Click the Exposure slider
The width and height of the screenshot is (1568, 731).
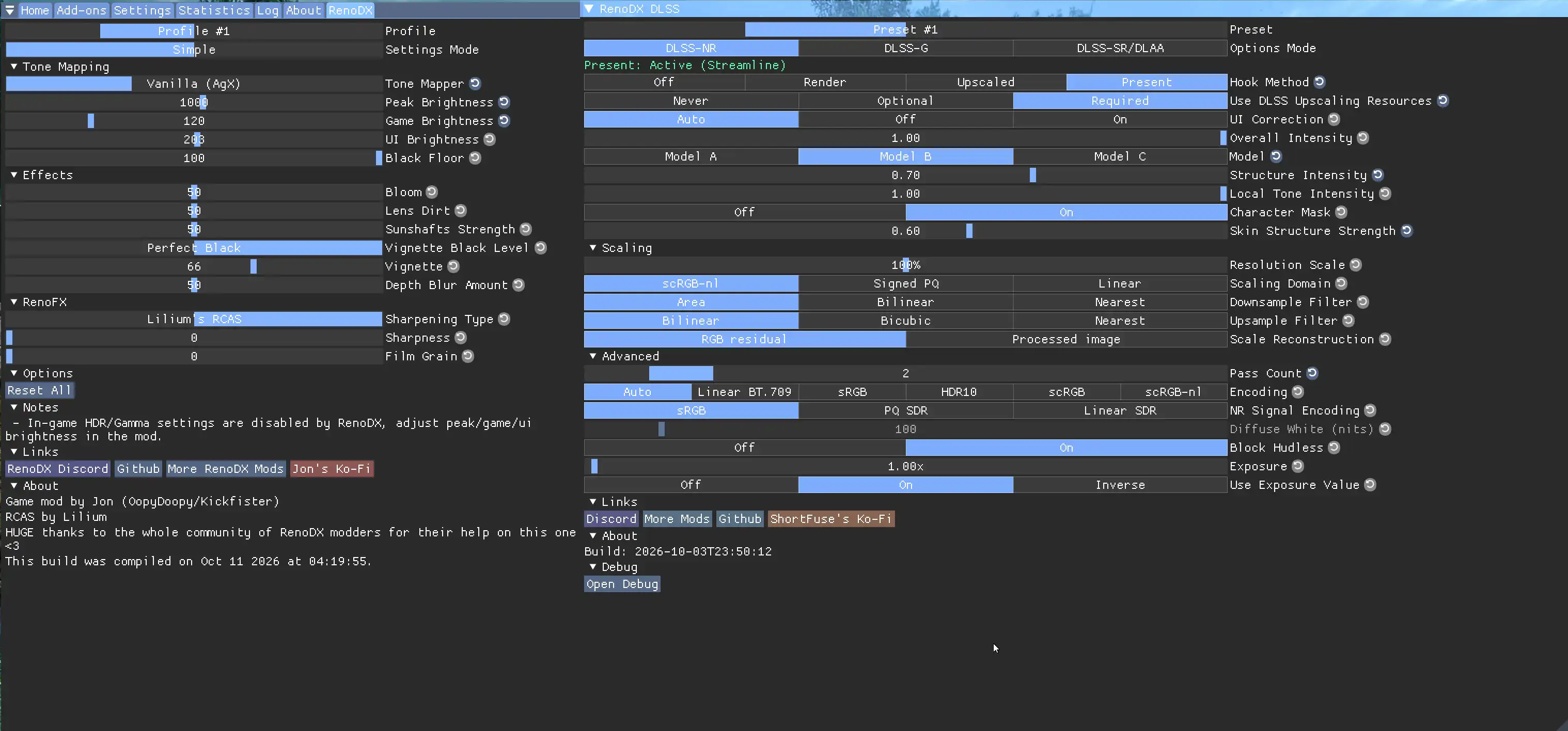pyautogui.click(x=905, y=466)
